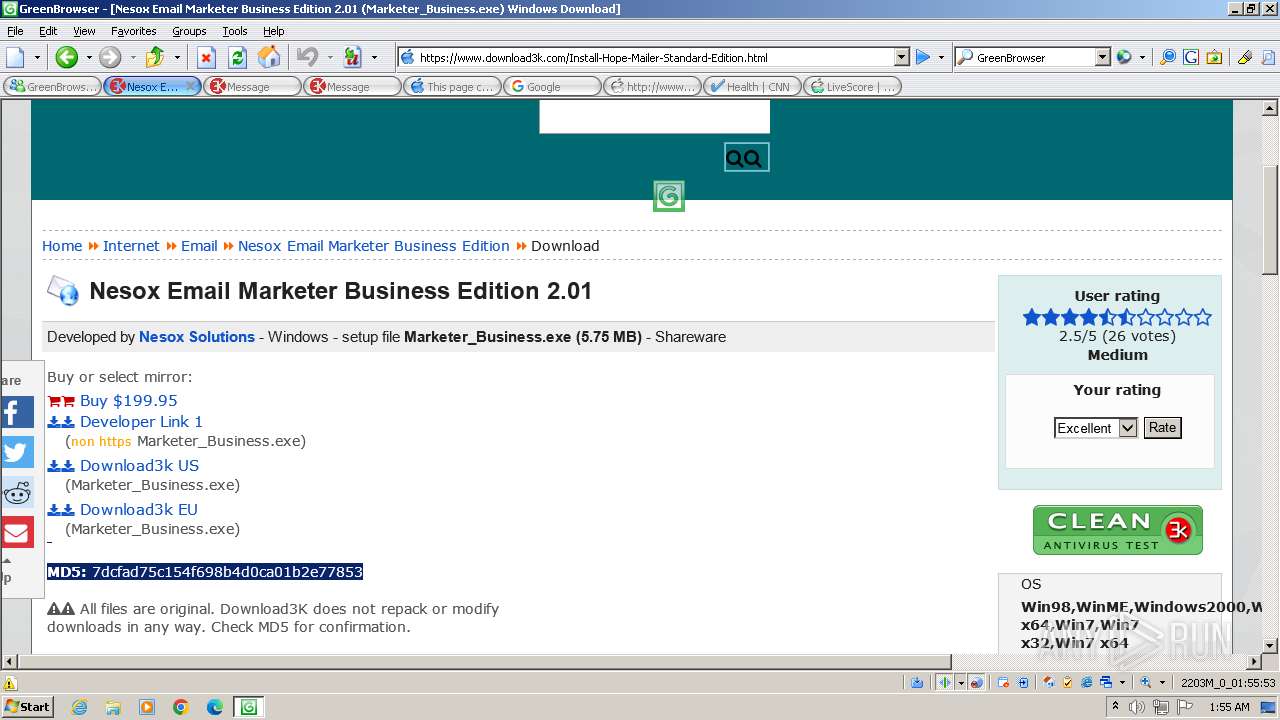Share page via email red icon
The width and height of the screenshot is (1280, 720).
17,532
